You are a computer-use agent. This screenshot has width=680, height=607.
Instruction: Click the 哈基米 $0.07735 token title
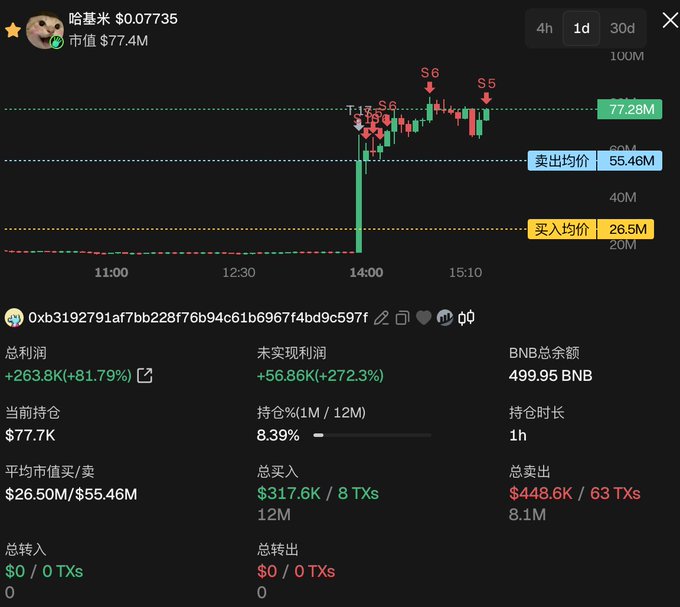point(123,19)
